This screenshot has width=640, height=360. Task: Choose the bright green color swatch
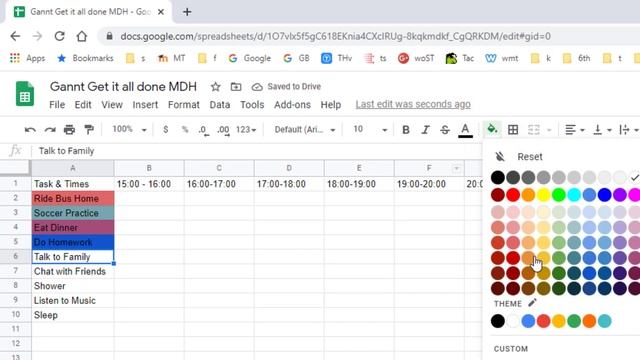558,195
